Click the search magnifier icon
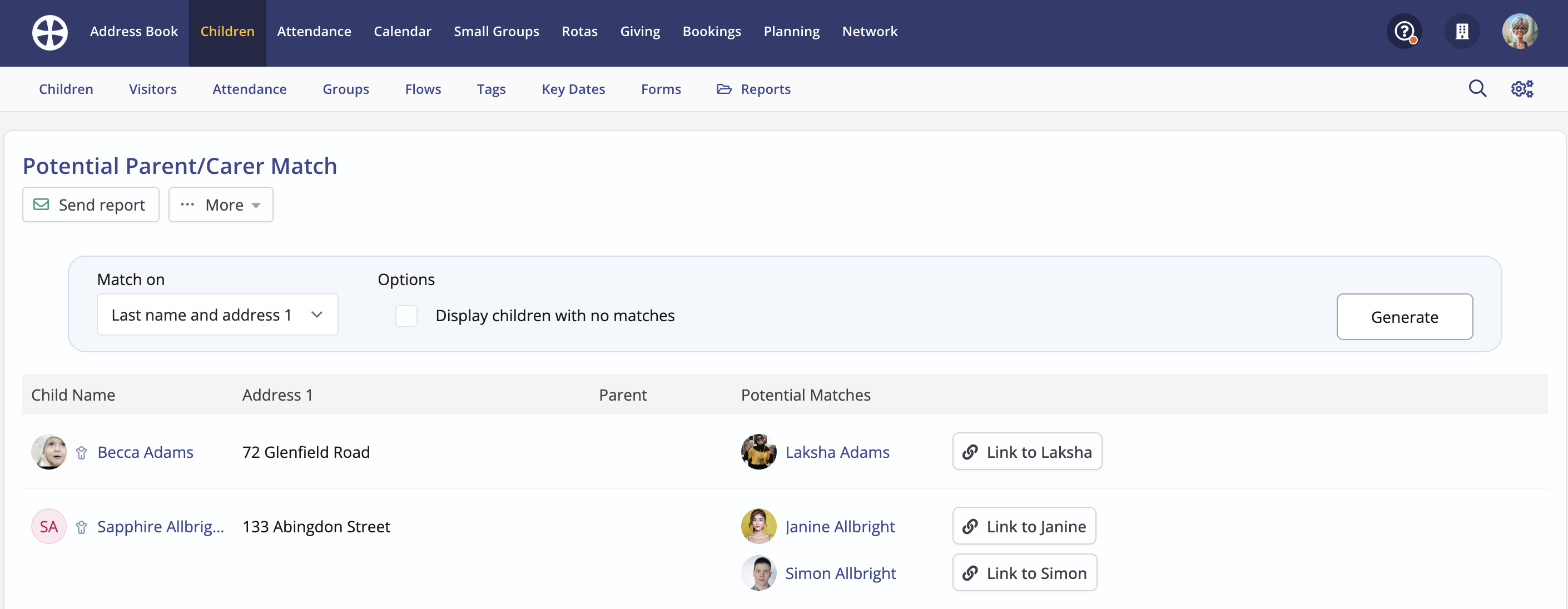Image resolution: width=1568 pixels, height=609 pixels. tap(1477, 89)
